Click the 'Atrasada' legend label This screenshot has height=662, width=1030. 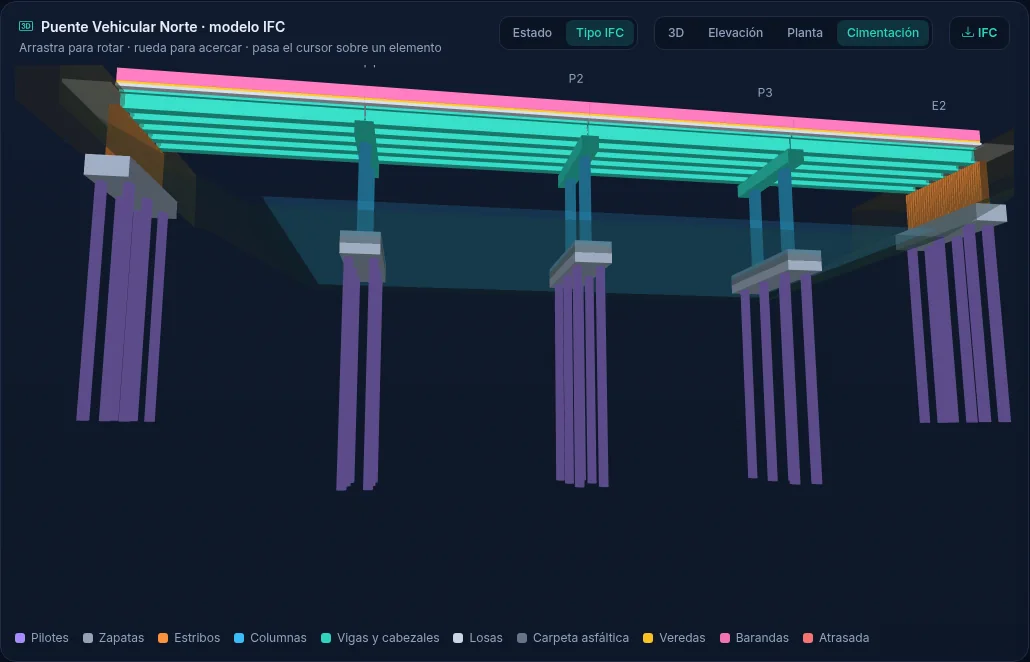844,638
